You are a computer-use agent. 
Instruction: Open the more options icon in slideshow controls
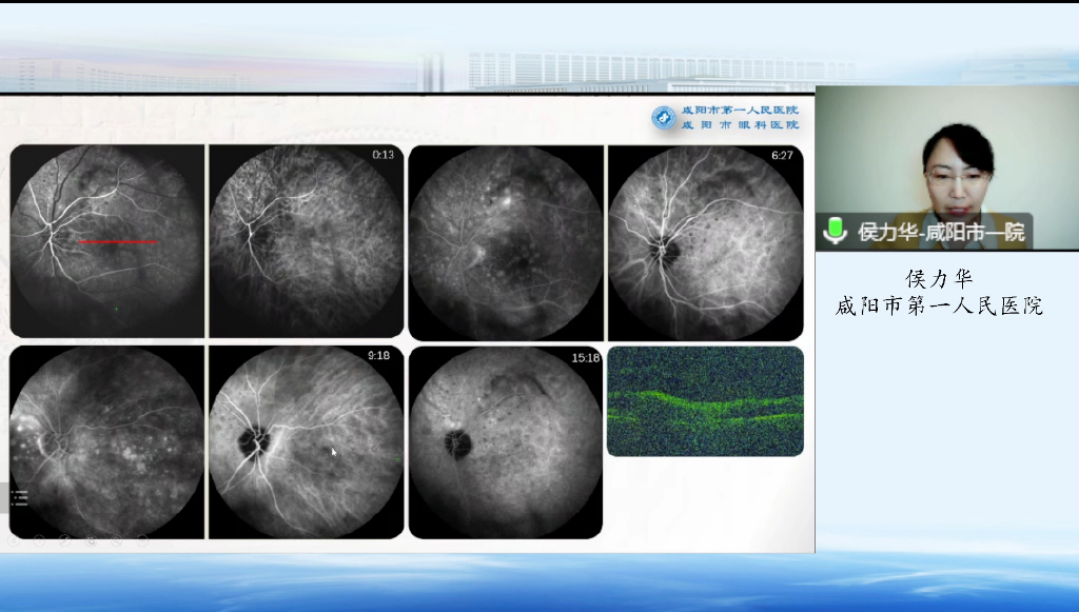tap(142, 540)
